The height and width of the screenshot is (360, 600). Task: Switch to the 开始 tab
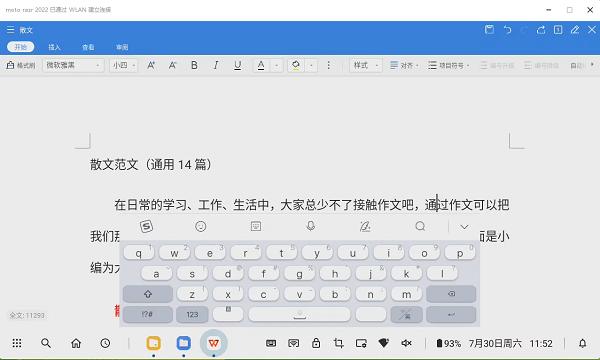pos(20,47)
